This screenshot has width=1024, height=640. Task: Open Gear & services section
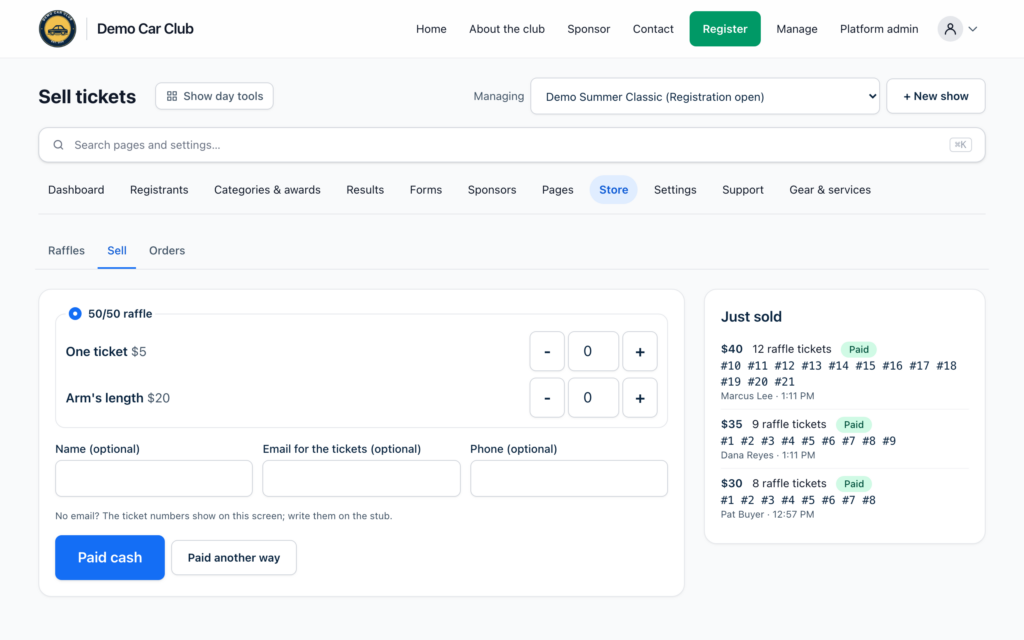click(x=830, y=190)
